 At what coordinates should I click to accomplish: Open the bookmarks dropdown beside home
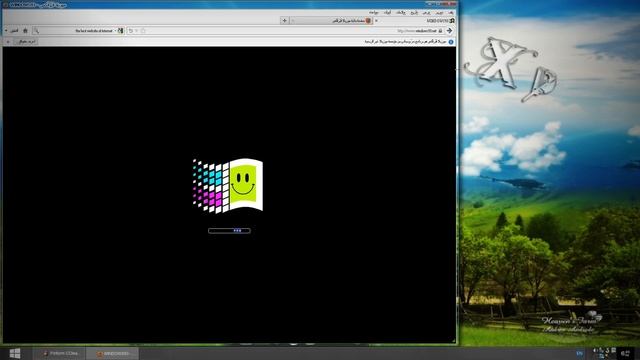pos(13,31)
